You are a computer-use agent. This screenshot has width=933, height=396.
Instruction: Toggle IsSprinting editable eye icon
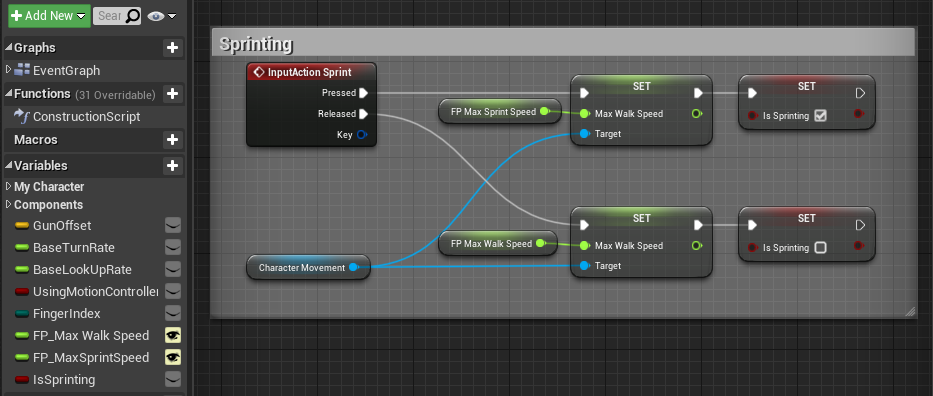173,379
